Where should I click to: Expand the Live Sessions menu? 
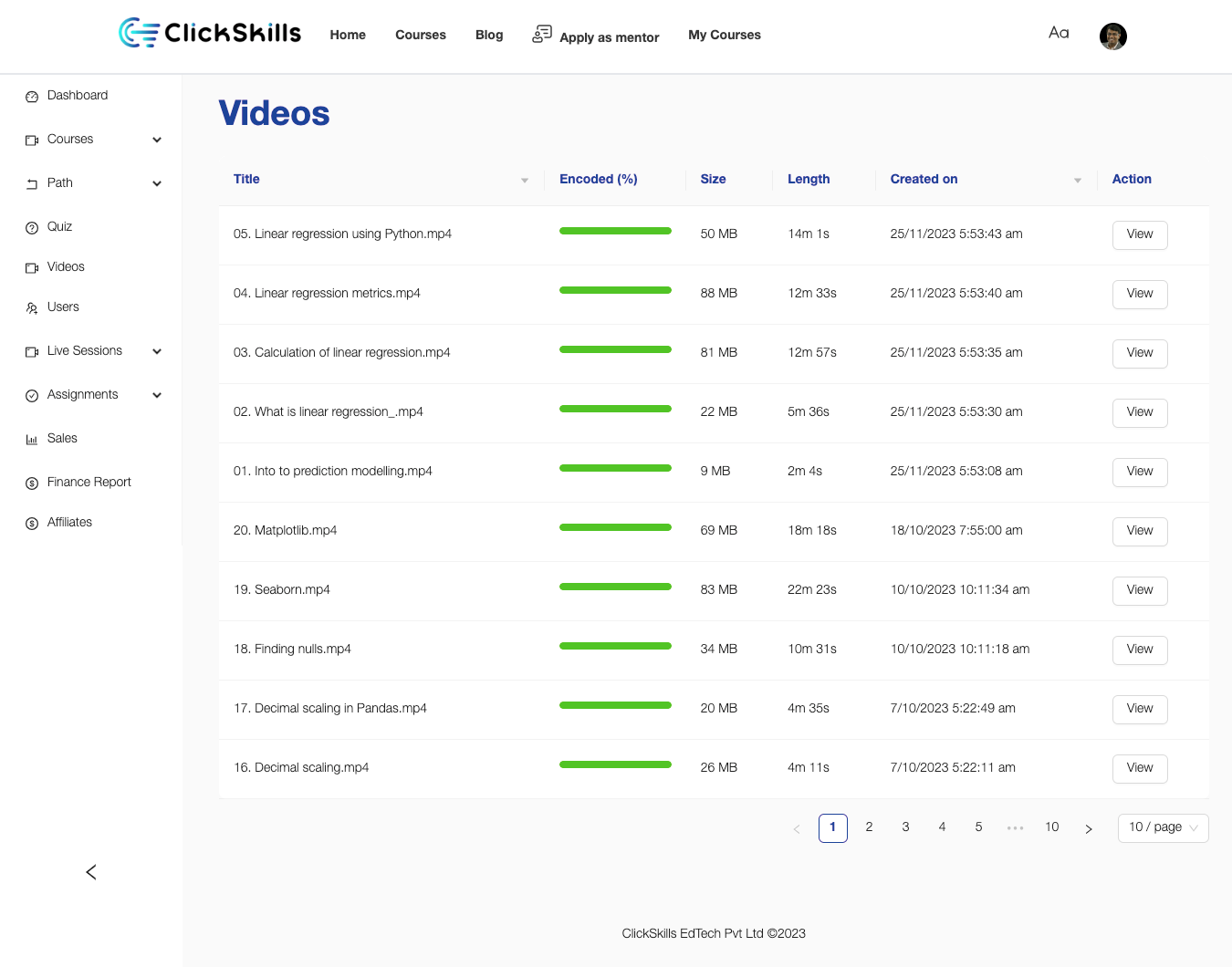click(x=156, y=350)
